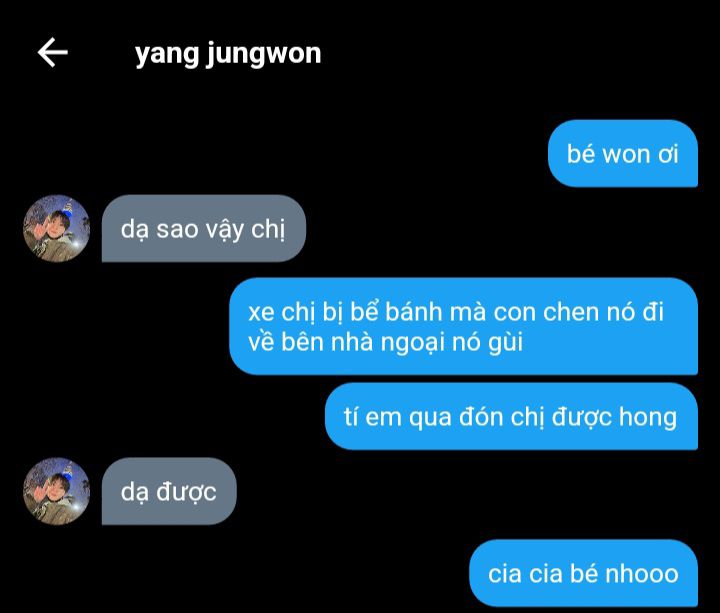Image resolution: width=720 pixels, height=613 pixels.
Task: Select the 'bé won ơi' message bubble
Action: [623, 154]
